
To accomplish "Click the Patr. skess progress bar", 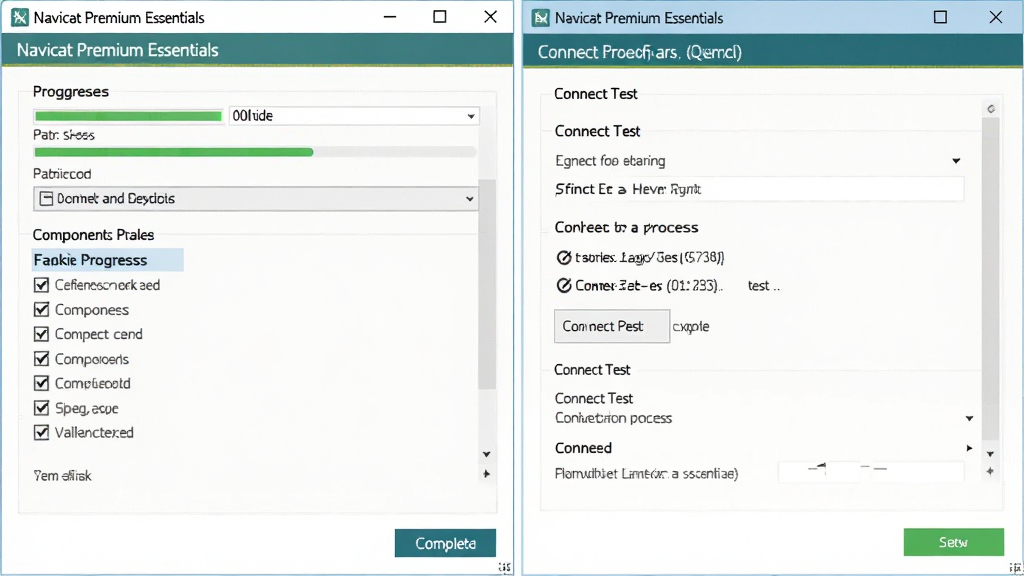I will [255, 152].
